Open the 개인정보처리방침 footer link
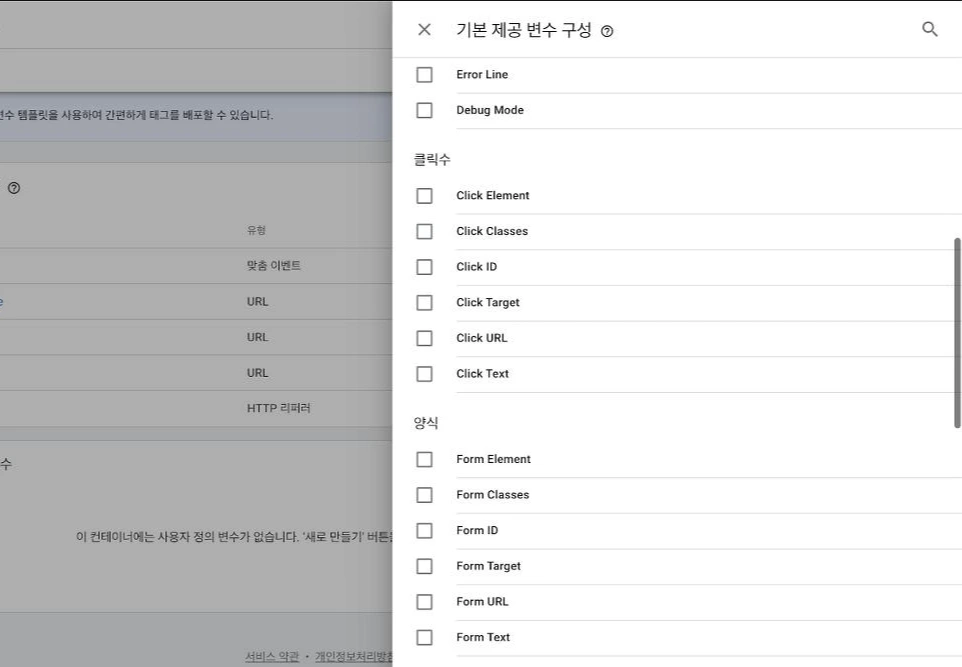Screen dimensions: 962x667 [353, 657]
